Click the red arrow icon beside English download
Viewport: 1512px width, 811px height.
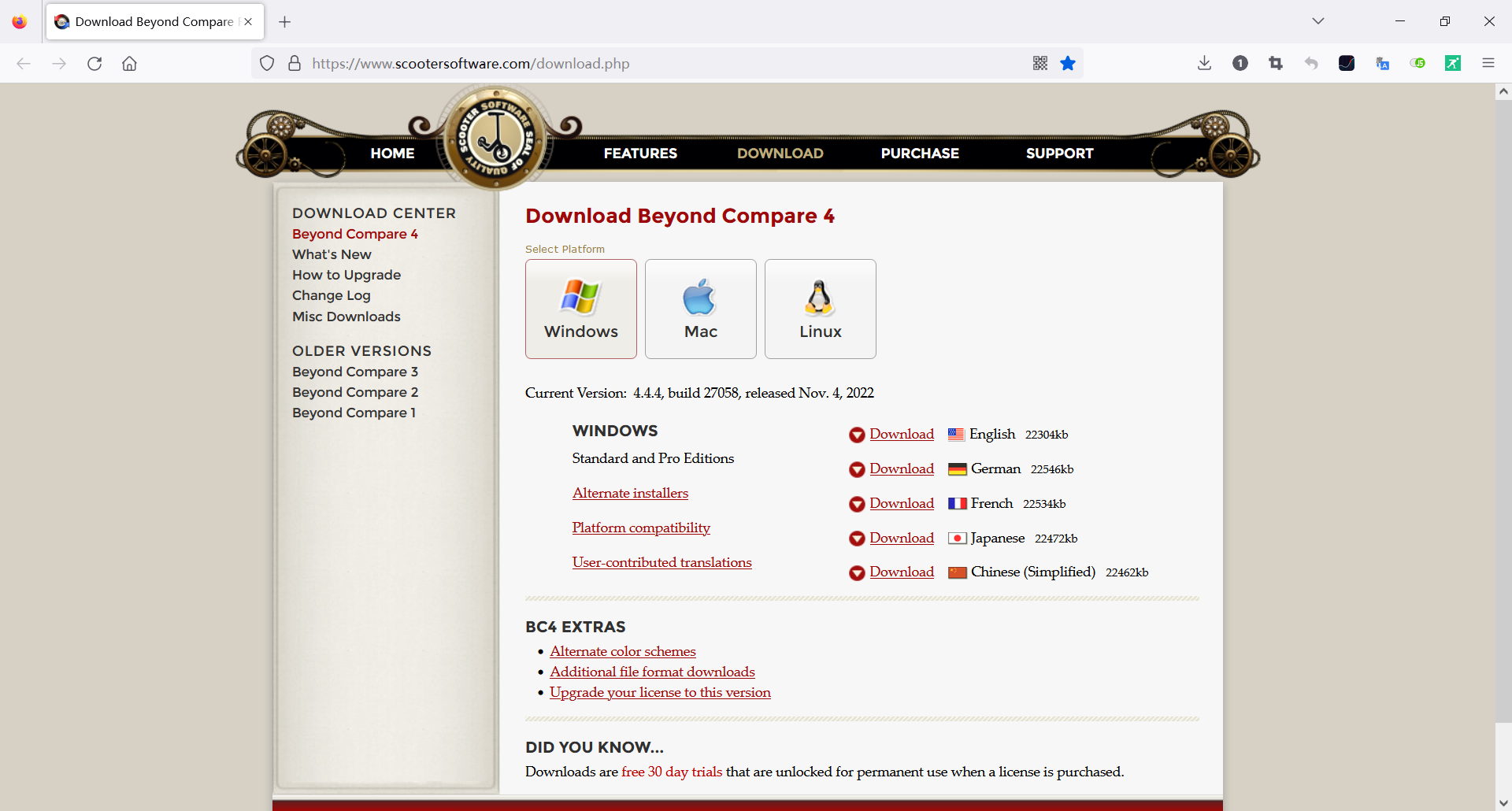pos(857,435)
